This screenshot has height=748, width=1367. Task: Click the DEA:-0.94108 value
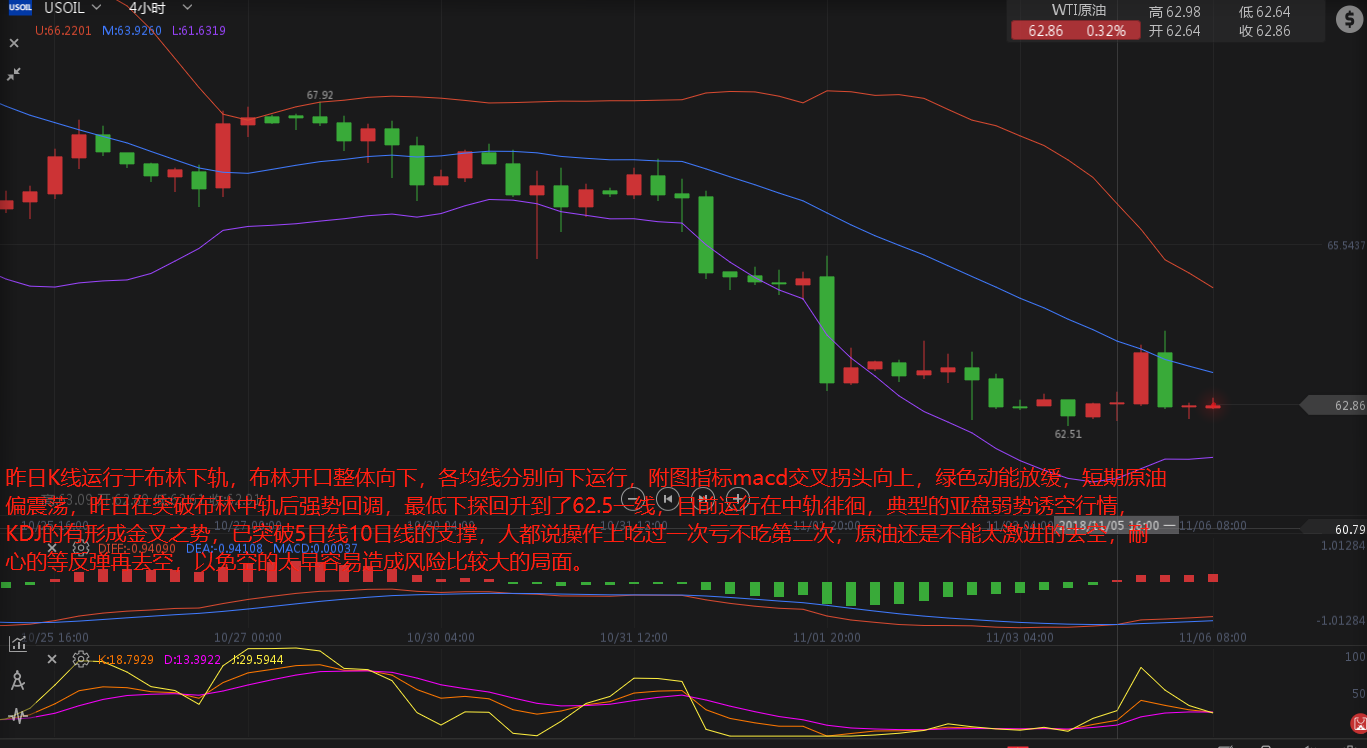tap(225, 547)
